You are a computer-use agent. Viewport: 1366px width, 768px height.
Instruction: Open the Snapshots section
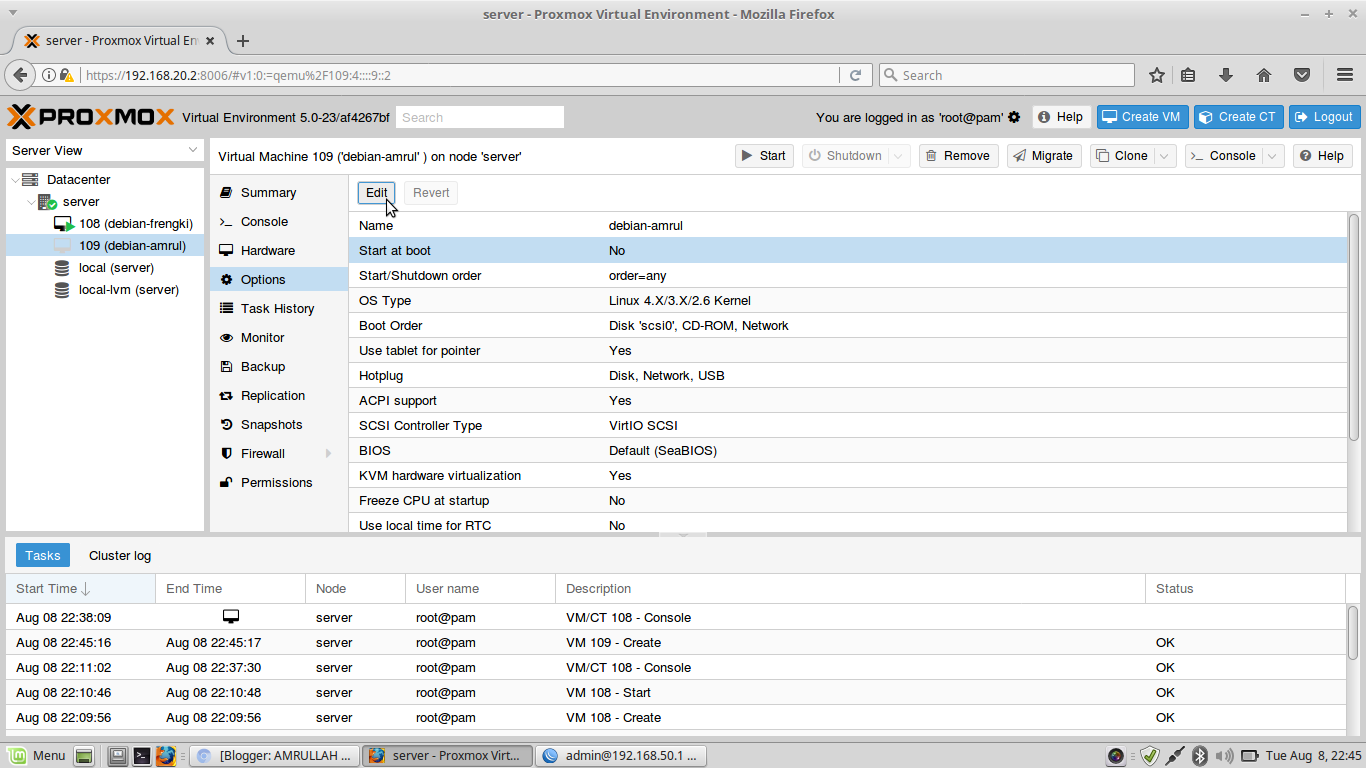[279, 425]
